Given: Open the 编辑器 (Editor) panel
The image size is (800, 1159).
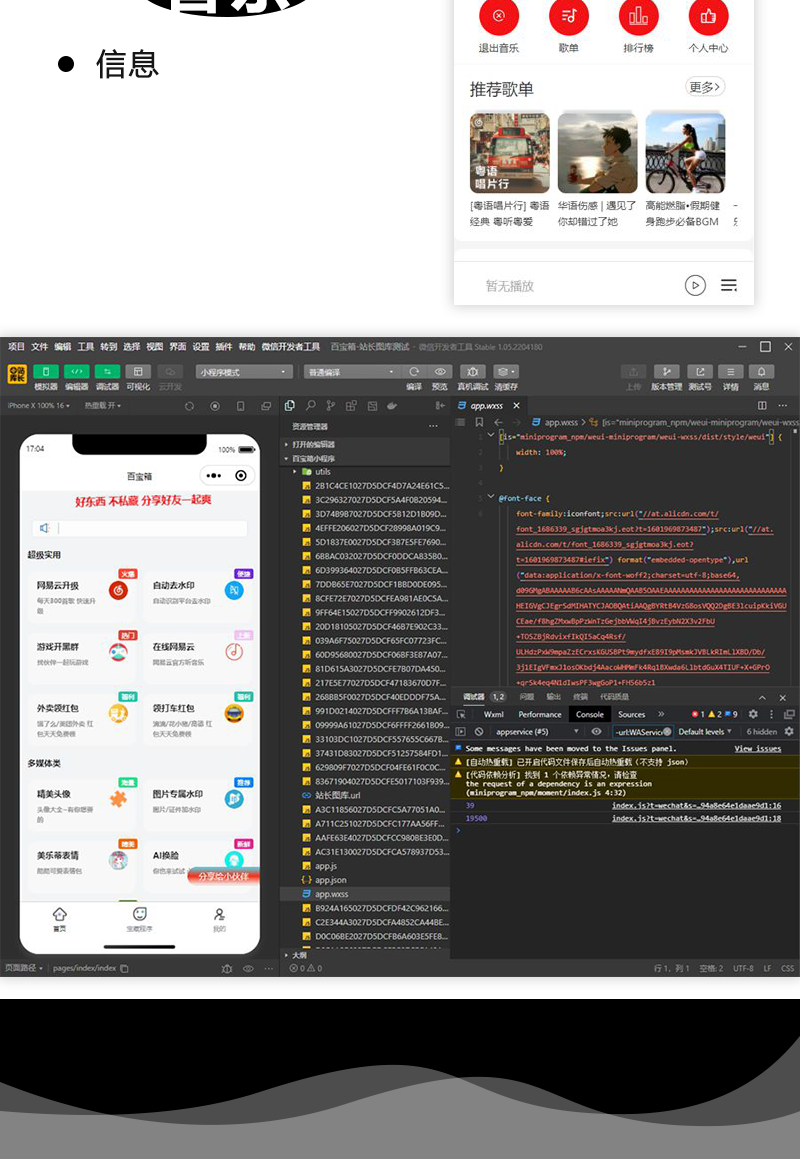Looking at the screenshot, I should click(x=76, y=371).
